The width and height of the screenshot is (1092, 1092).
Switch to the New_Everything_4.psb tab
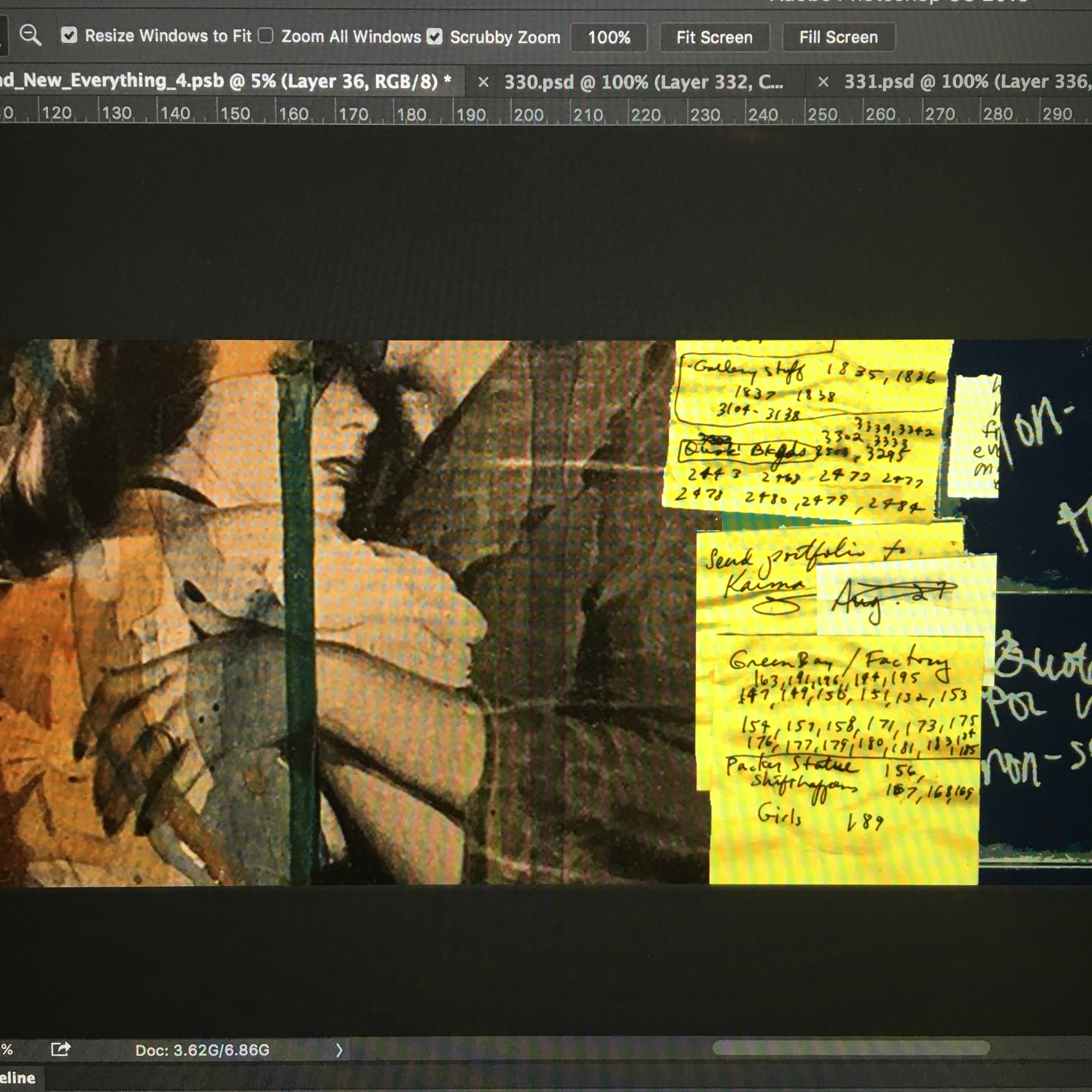point(226,81)
